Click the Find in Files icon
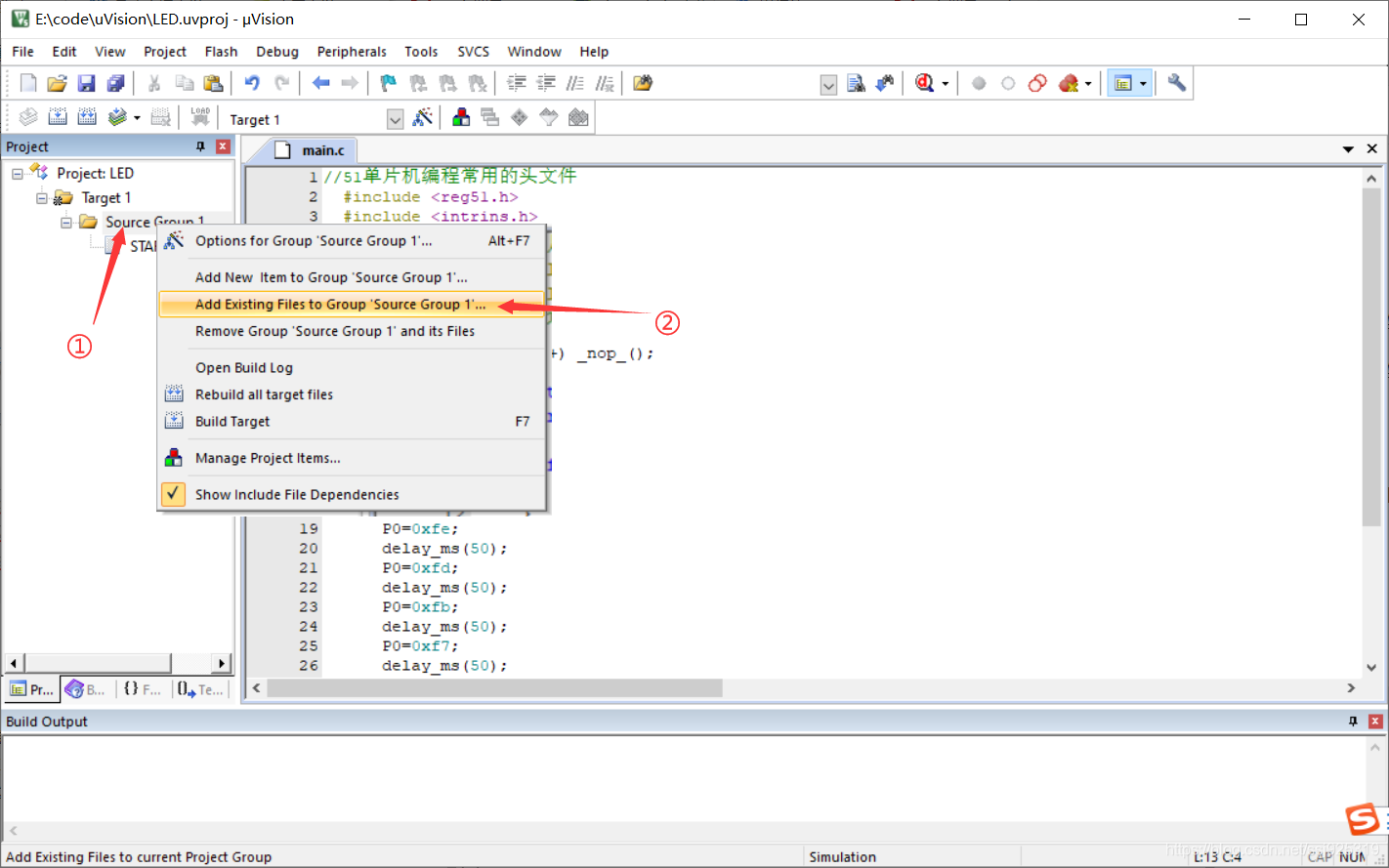 click(643, 83)
